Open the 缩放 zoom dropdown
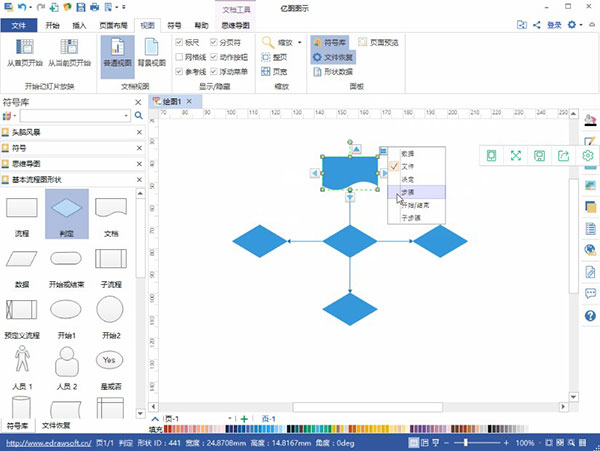 coord(283,43)
